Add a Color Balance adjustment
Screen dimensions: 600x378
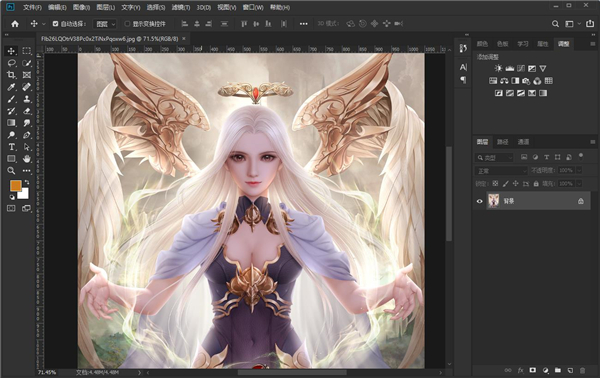point(504,81)
